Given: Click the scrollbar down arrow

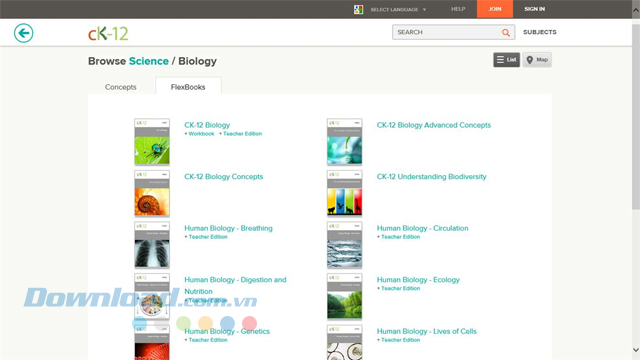Looking at the screenshot, I should coord(636,350).
